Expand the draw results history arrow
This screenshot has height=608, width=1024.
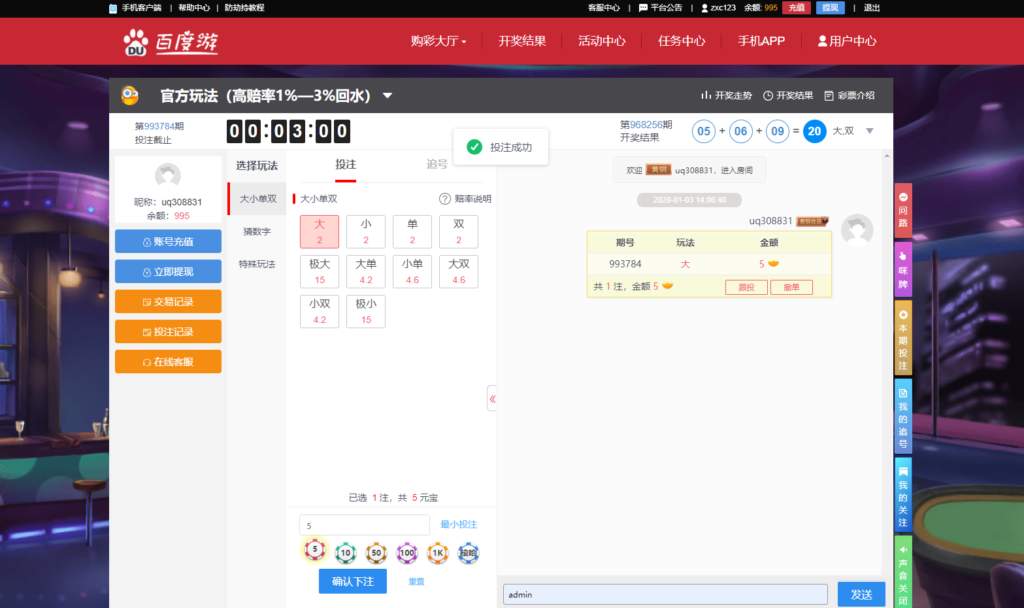tap(869, 131)
